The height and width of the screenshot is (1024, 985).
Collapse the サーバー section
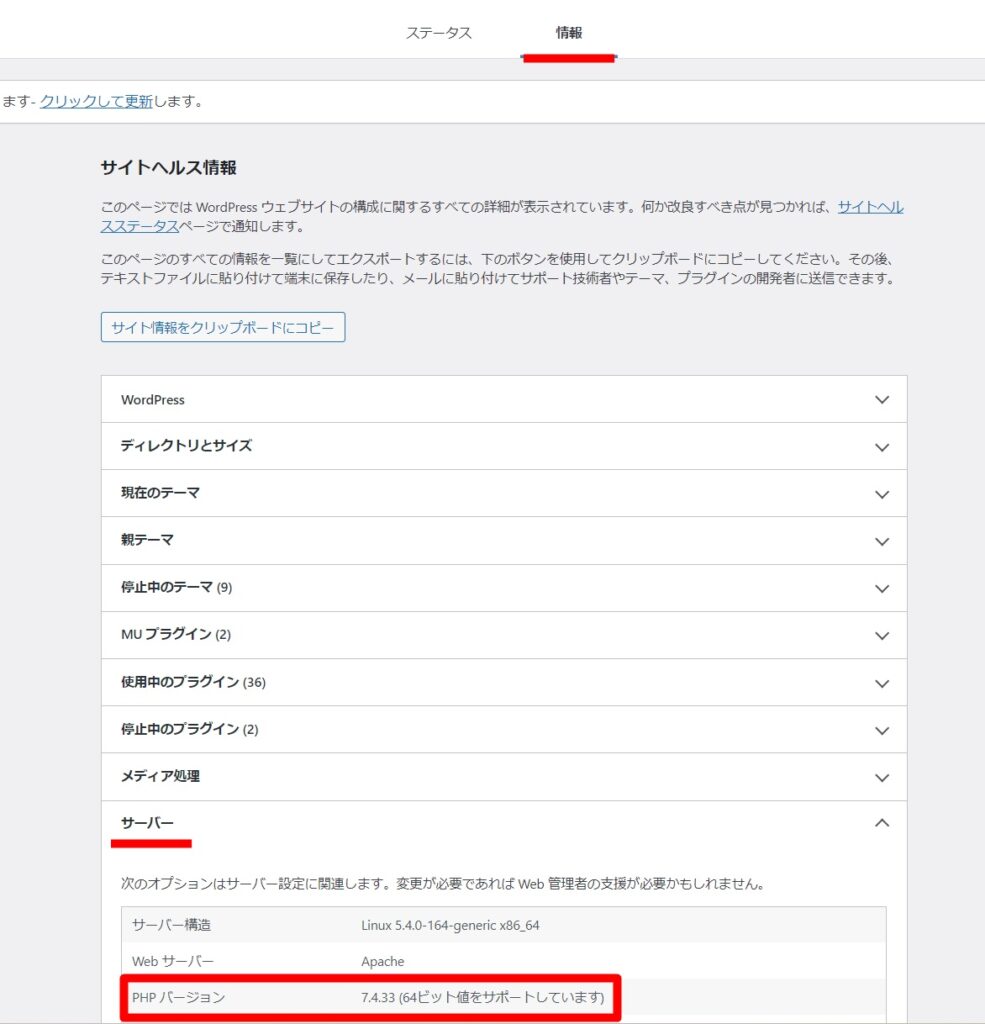[x=500, y=823]
